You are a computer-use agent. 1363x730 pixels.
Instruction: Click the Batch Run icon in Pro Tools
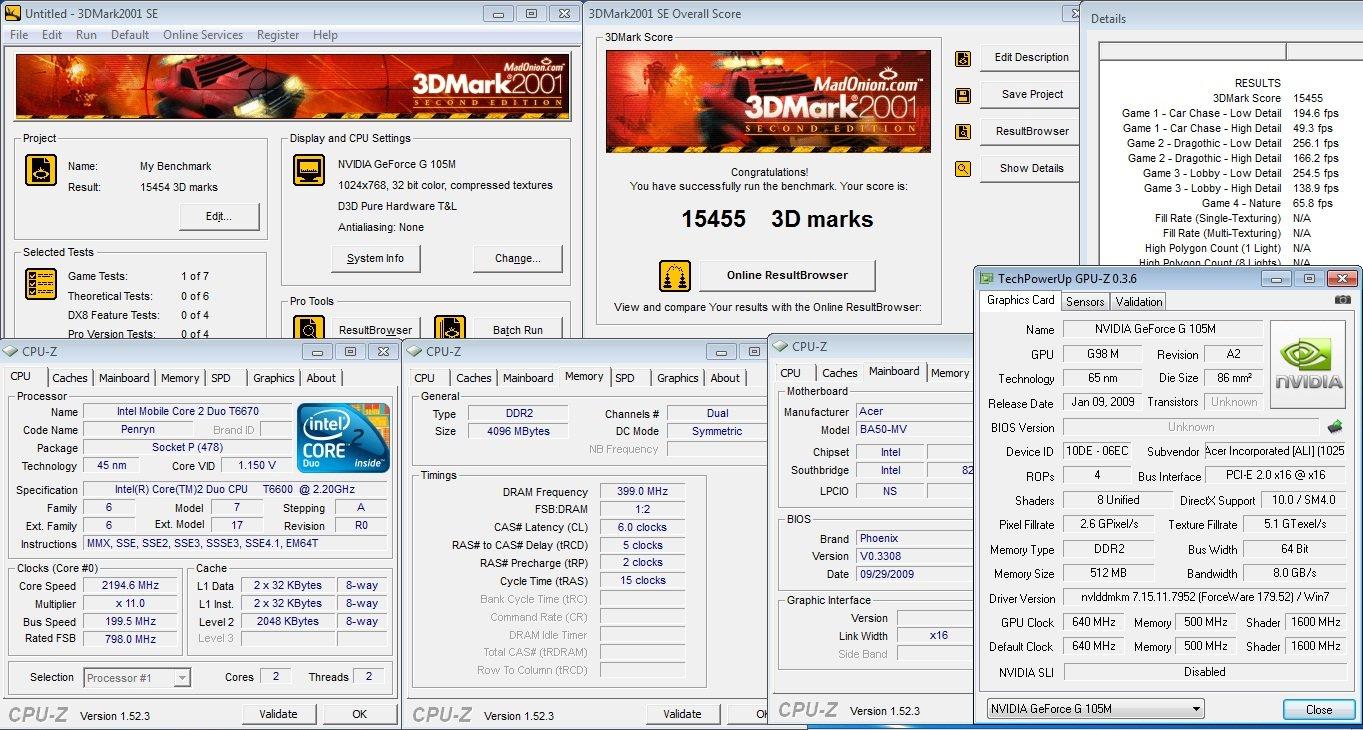point(449,327)
